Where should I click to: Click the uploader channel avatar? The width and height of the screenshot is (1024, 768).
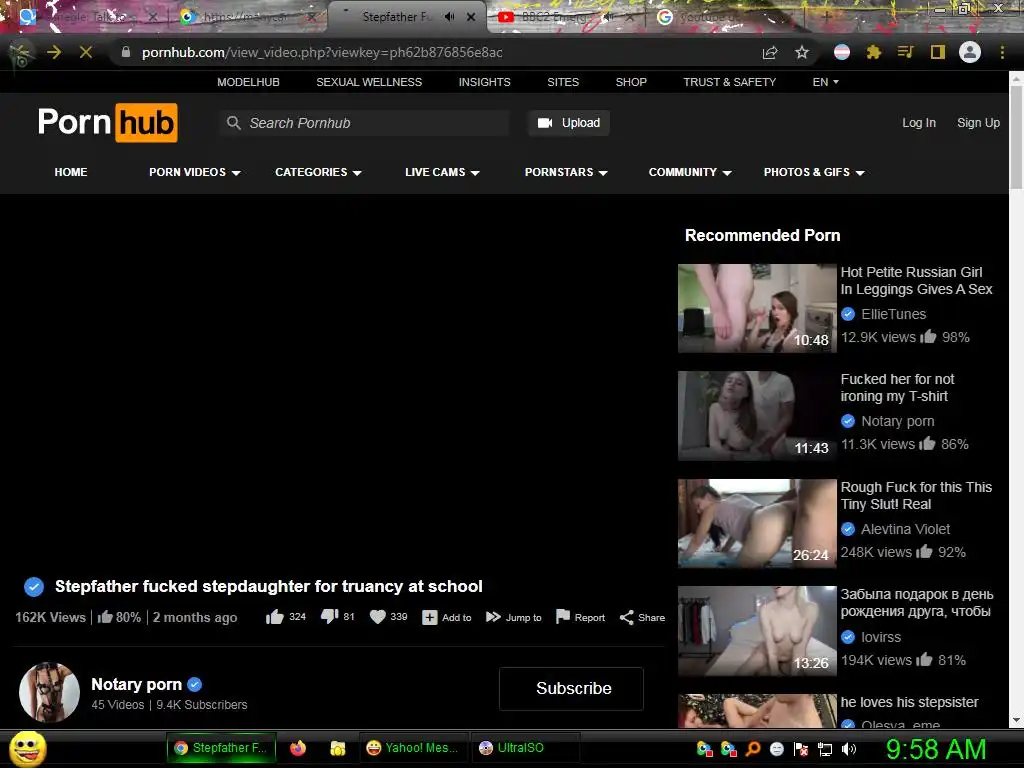[49, 692]
